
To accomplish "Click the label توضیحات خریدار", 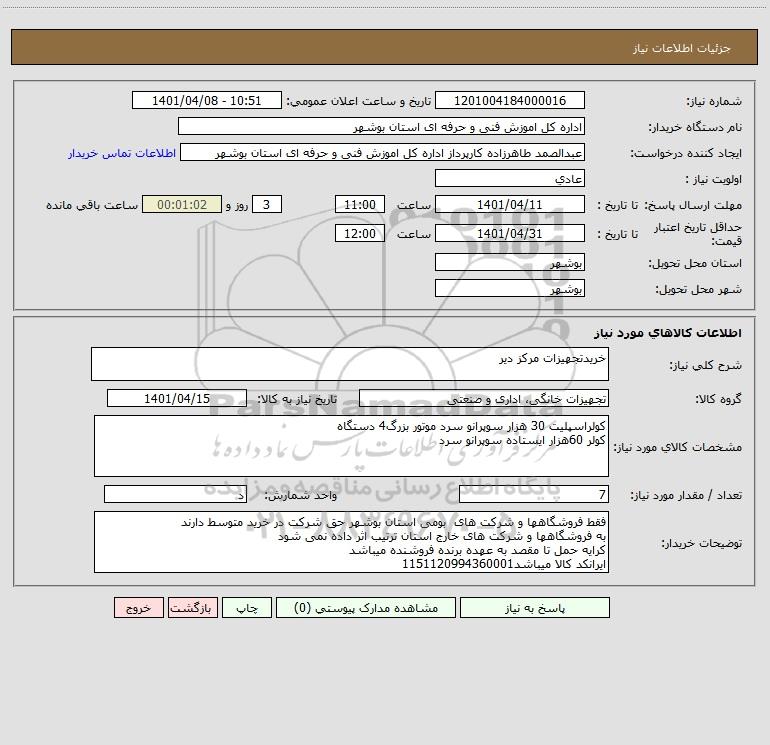I will click(x=702, y=543).
